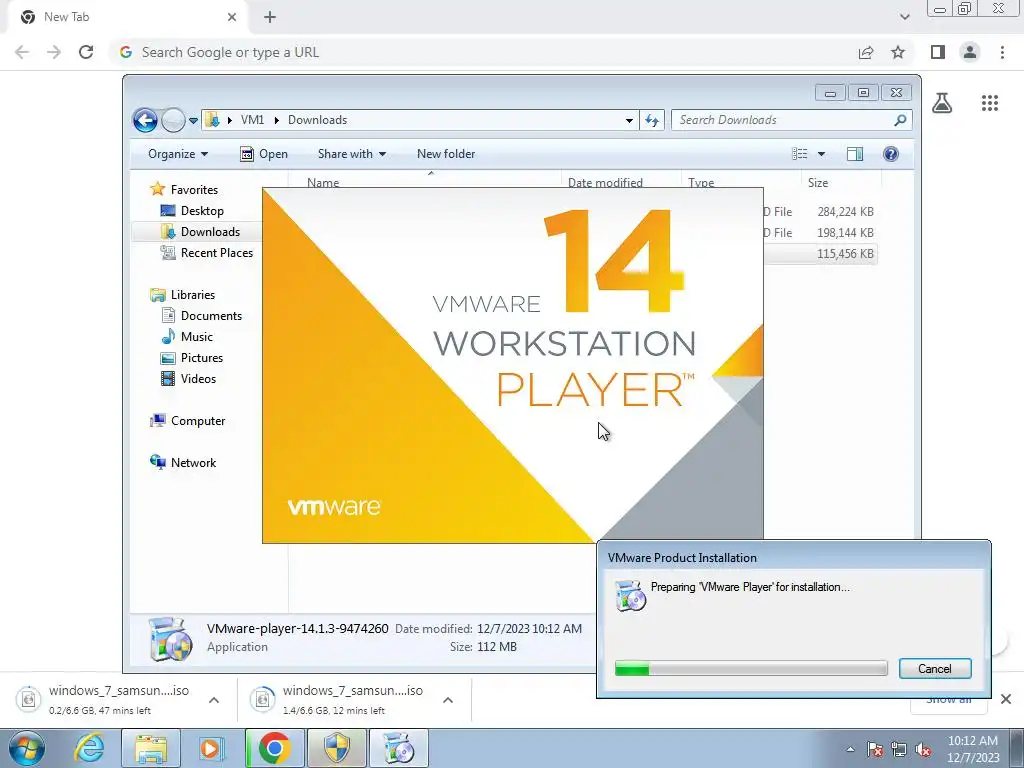Click the VMware-player file icon in details pane
This screenshot has height=768, width=1024.
click(x=170, y=639)
